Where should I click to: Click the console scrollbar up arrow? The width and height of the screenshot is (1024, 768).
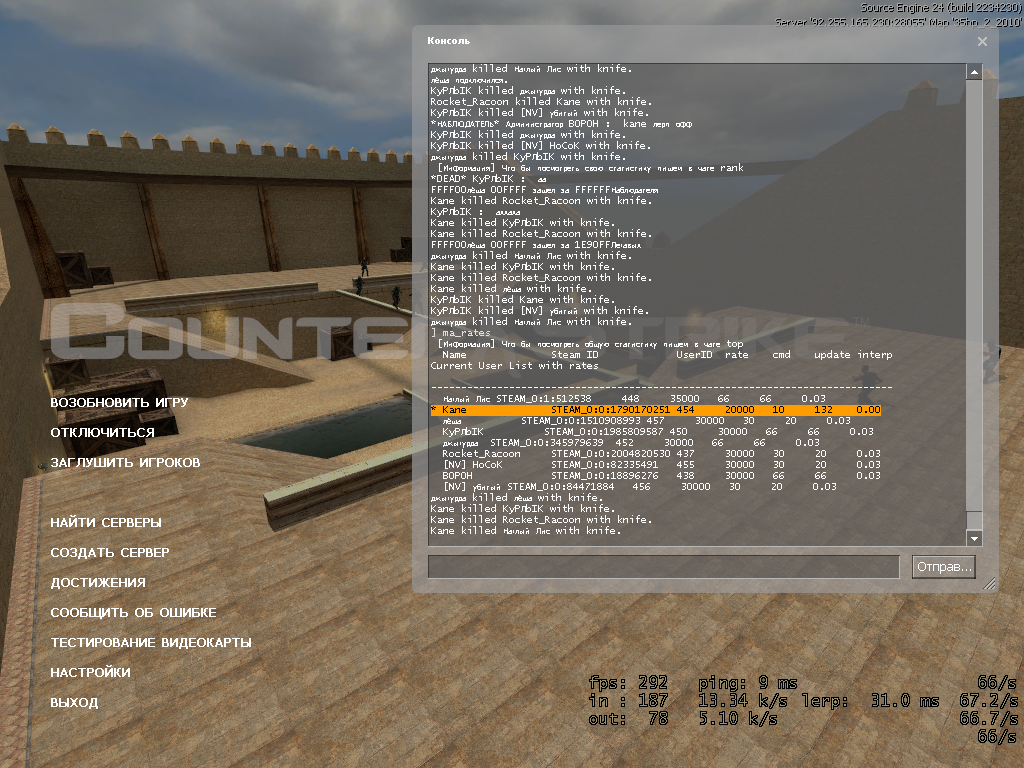point(974,71)
